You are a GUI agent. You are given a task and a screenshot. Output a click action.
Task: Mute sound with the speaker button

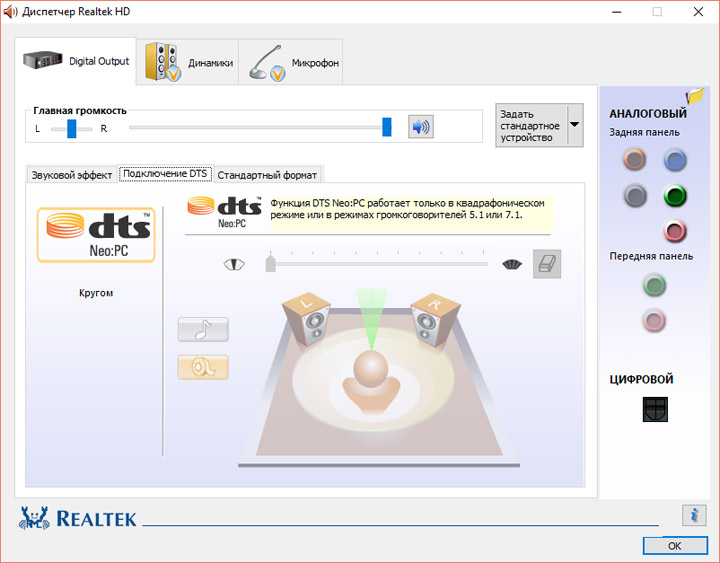pyautogui.click(x=421, y=127)
